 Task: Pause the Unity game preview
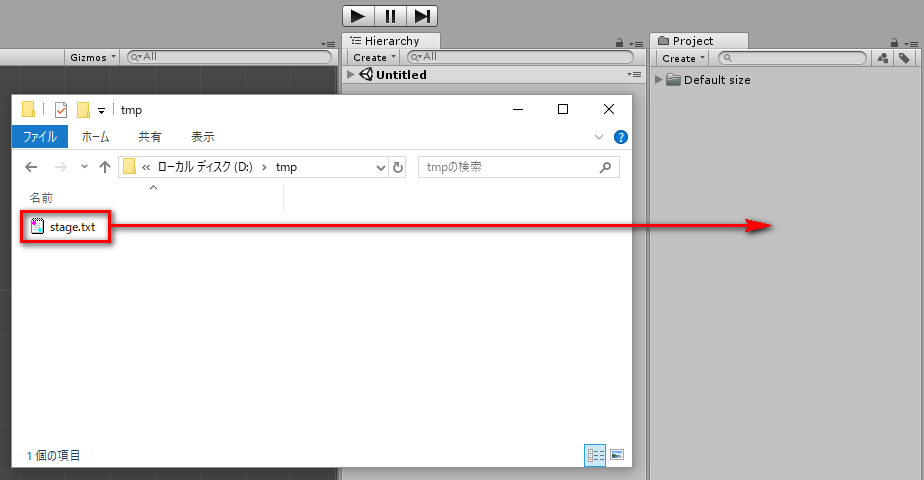click(x=390, y=16)
